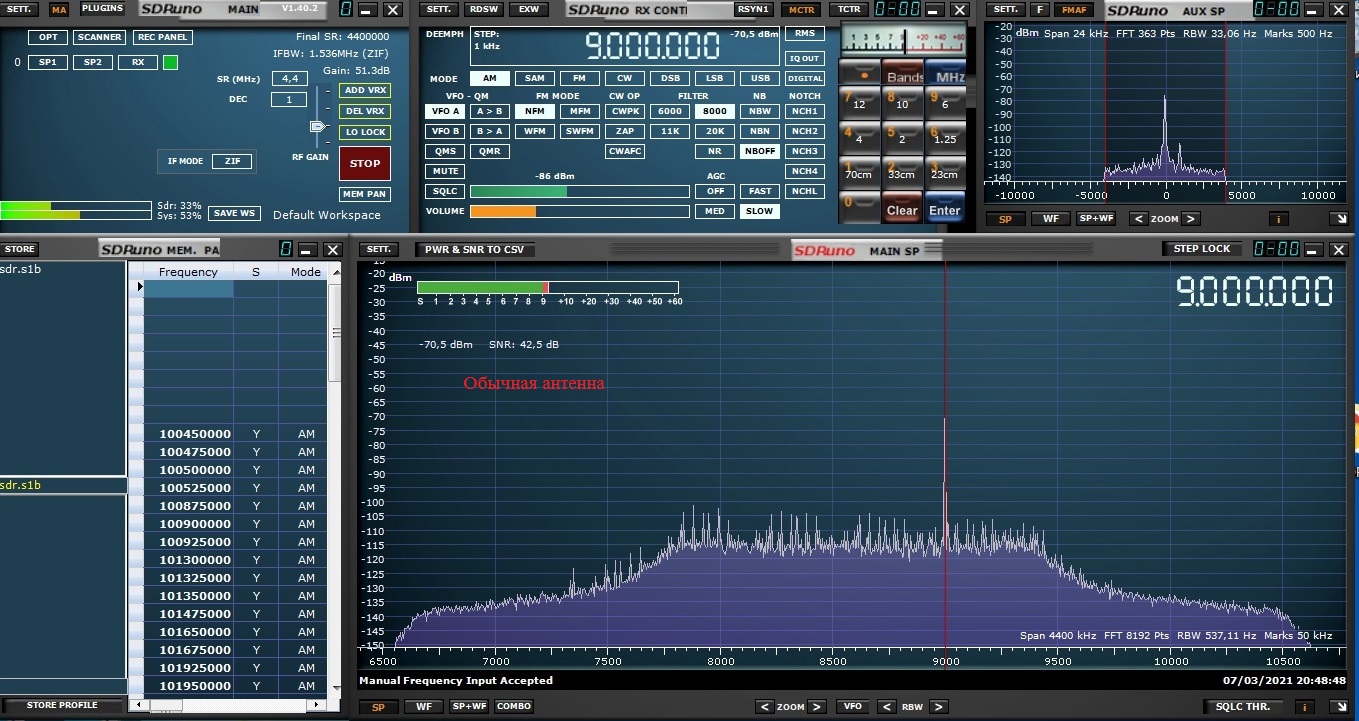Open the SCANNER panel
The image size is (1359, 721).
coord(100,37)
